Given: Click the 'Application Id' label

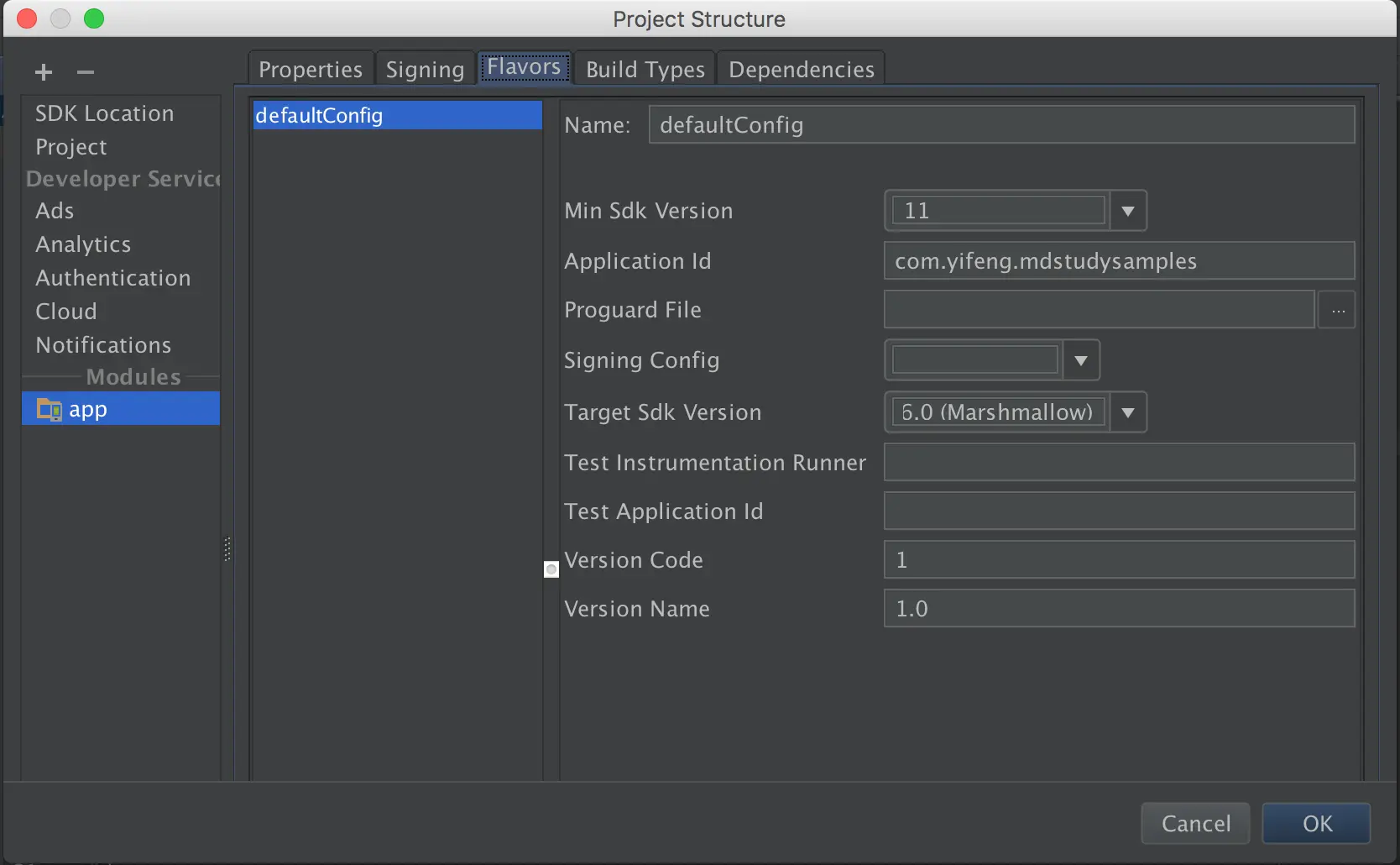Looking at the screenshot, I should 638,261.
